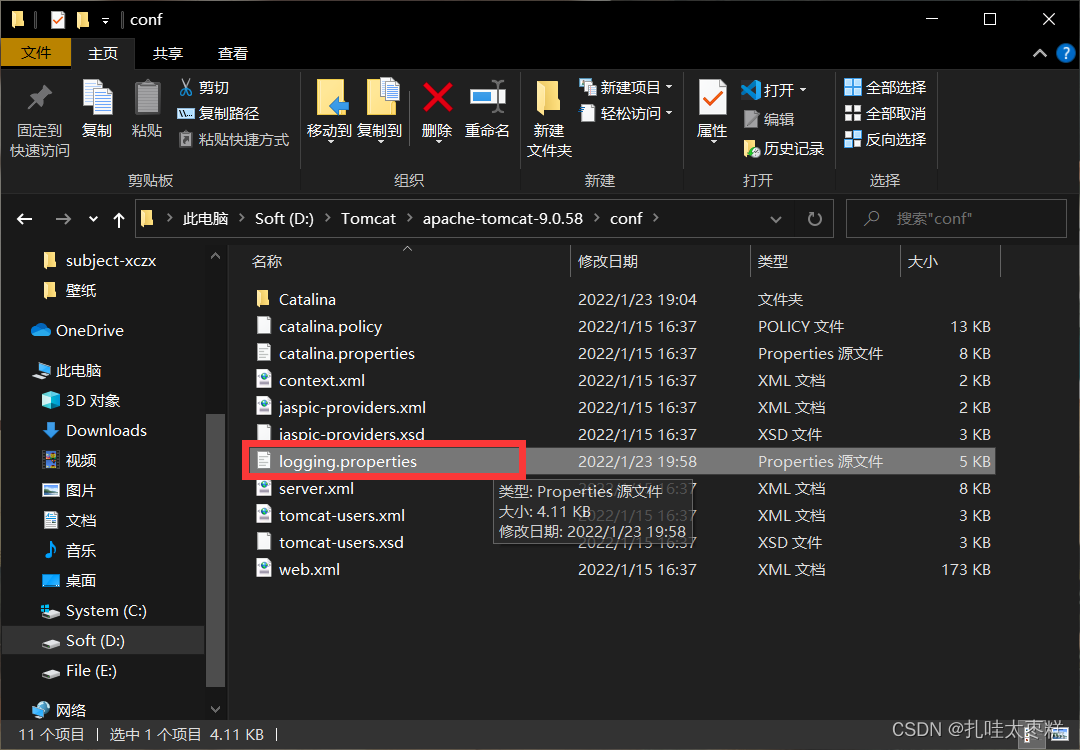Click Paste shortcut (粘贴快捷方式)

point(233,140)
